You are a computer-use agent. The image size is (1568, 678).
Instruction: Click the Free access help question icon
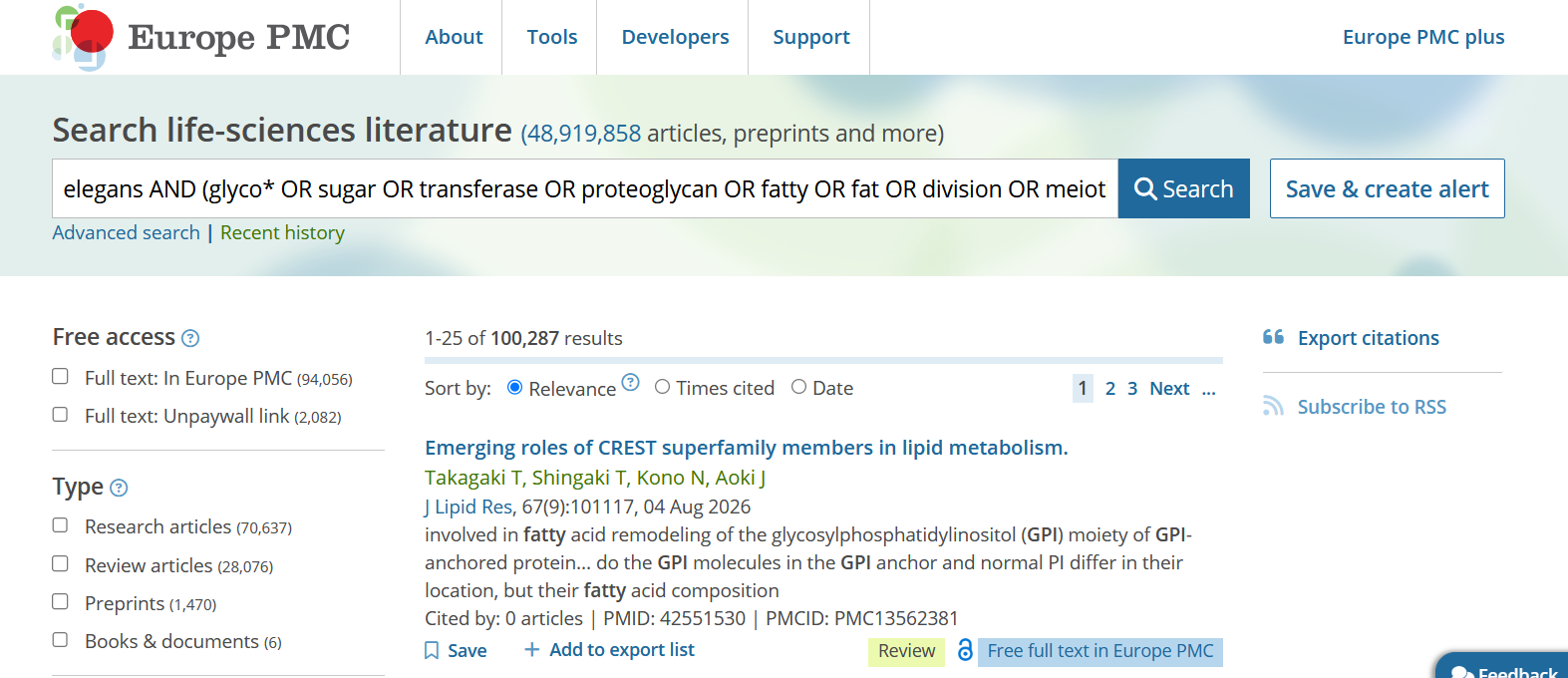pos(190,338)
